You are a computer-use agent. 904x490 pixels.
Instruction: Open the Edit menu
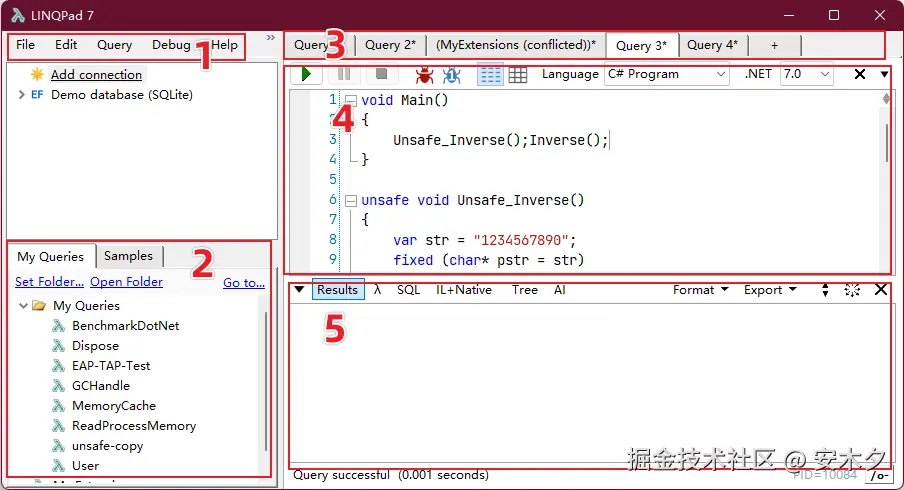point(66,45)
